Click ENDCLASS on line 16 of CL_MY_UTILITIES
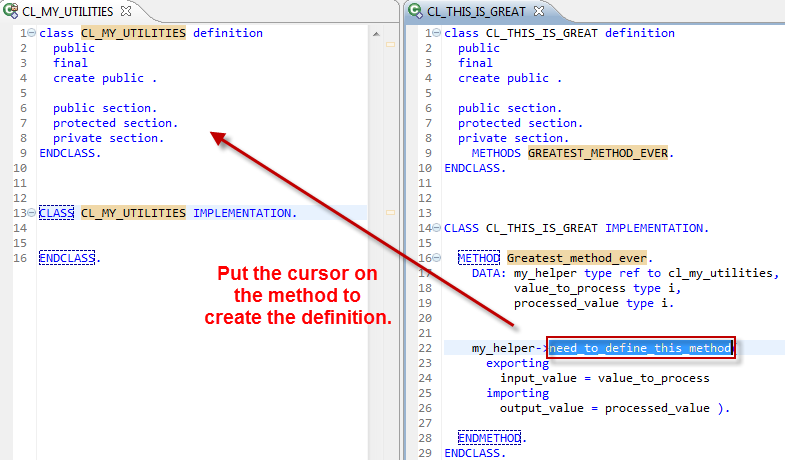Viewport: 785px width, 460px height. (x=67, y=258)
